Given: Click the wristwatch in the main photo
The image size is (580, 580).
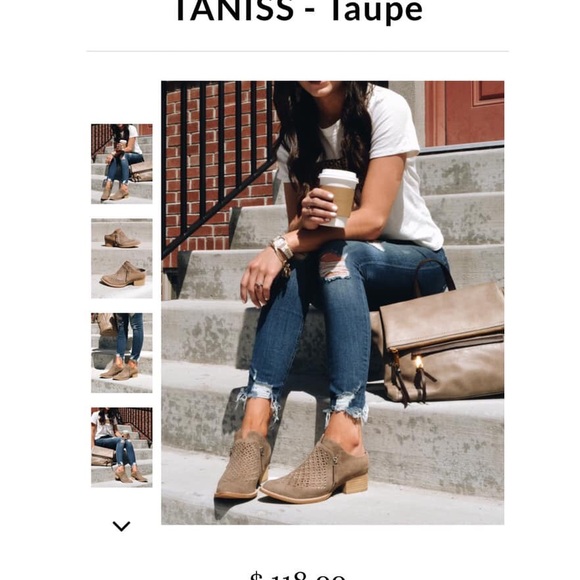Looking at the screenshot, I should click(x=282, y=247).
